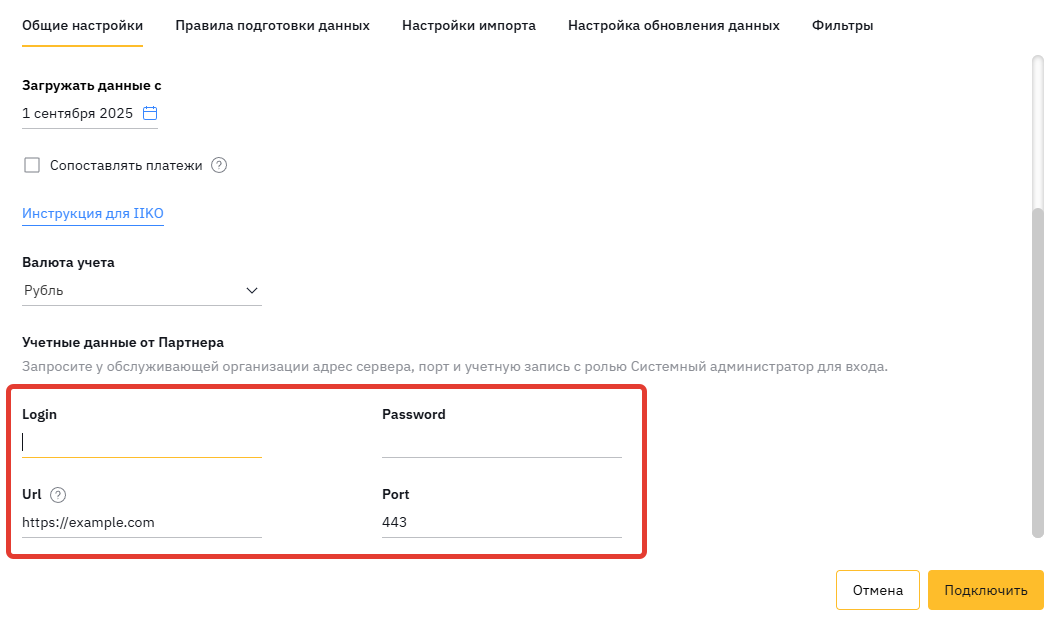Focus the Login input field
The image size is (1059, 624).
click(x=141, y=442)
